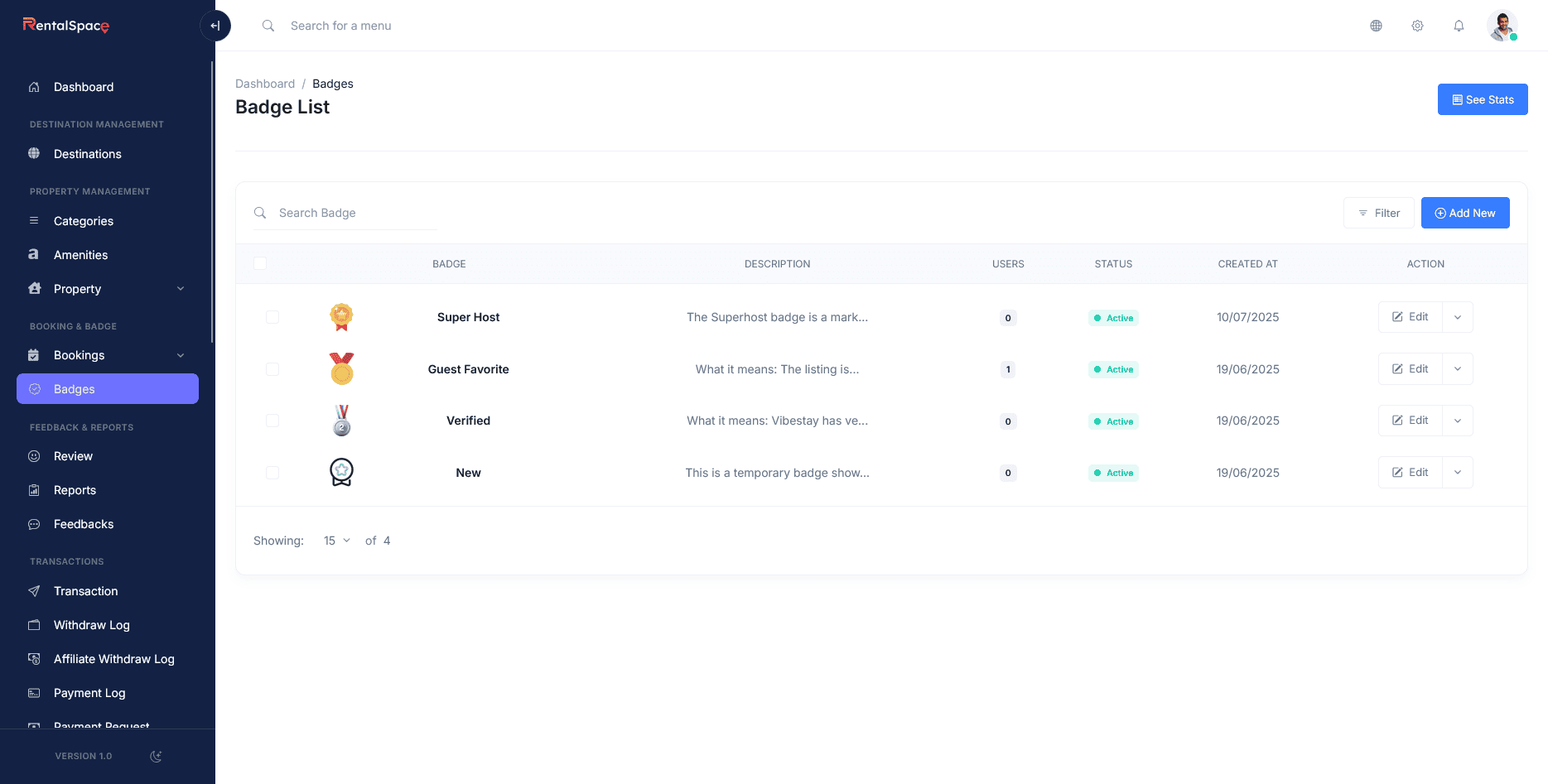Toggle dark mode moon icon
Screen dimensions: 1548x784
156,756
